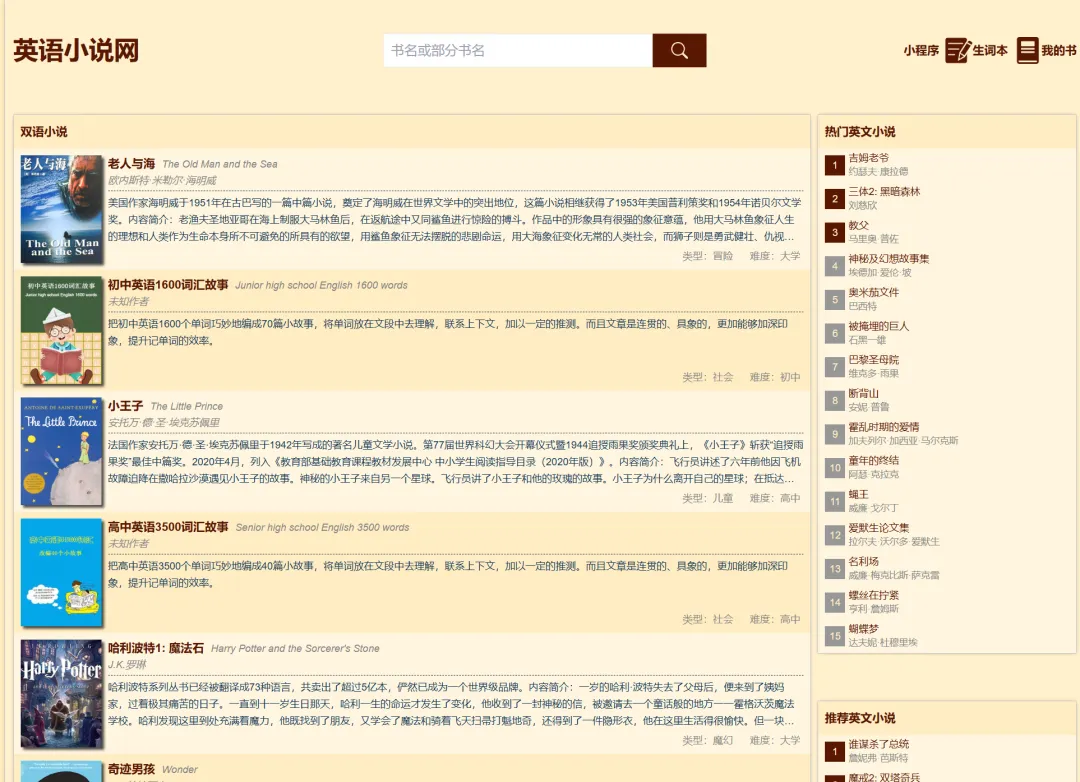The height and width of the screenshot is (782, 1080).
Task: Open The Little Prince book cover
Action: [61, 451]
